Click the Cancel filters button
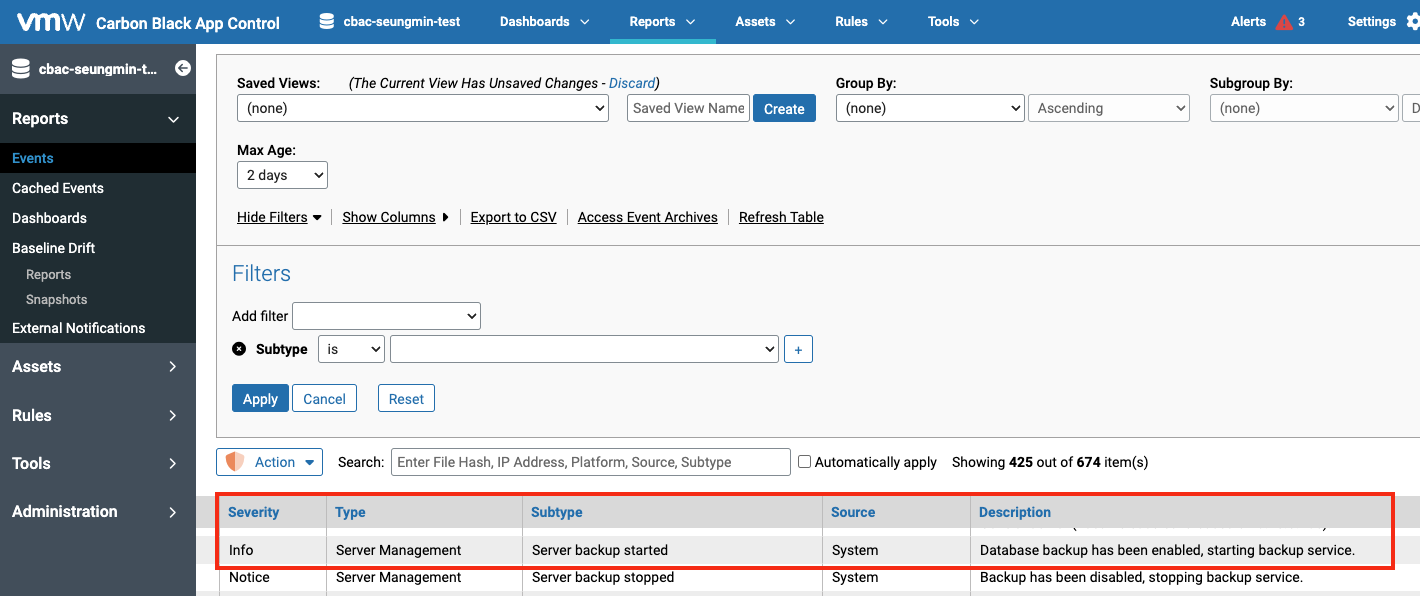The width and height of the screenshot is (1420, 596). point(324,398)
